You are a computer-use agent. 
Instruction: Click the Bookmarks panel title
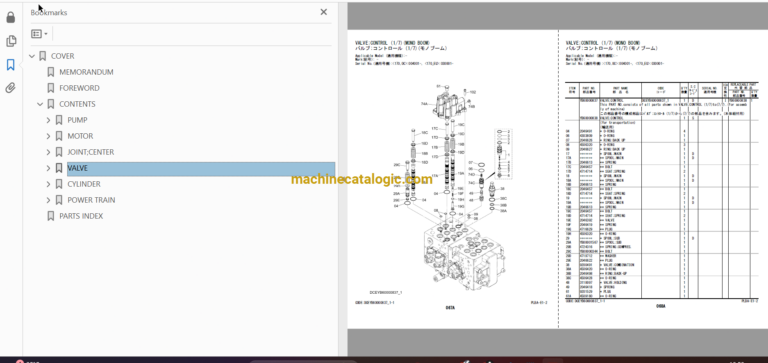49,12
